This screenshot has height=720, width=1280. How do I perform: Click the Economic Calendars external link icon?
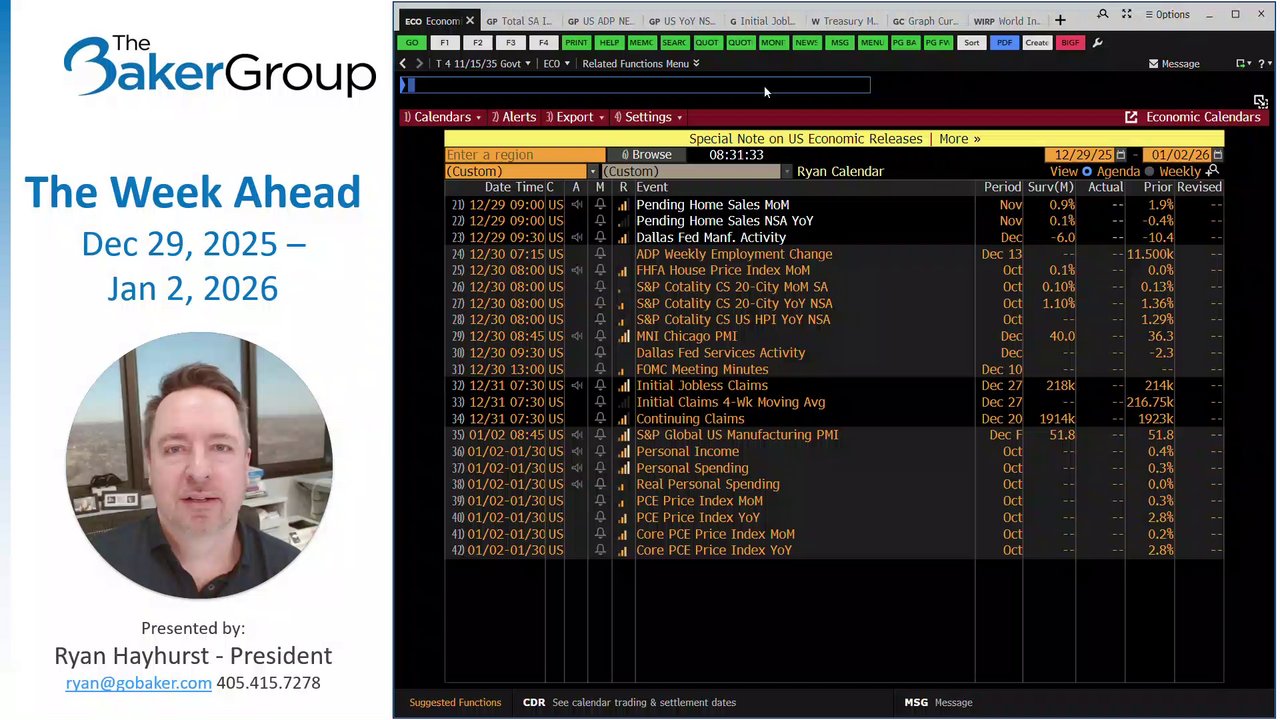pos(1131,117)
